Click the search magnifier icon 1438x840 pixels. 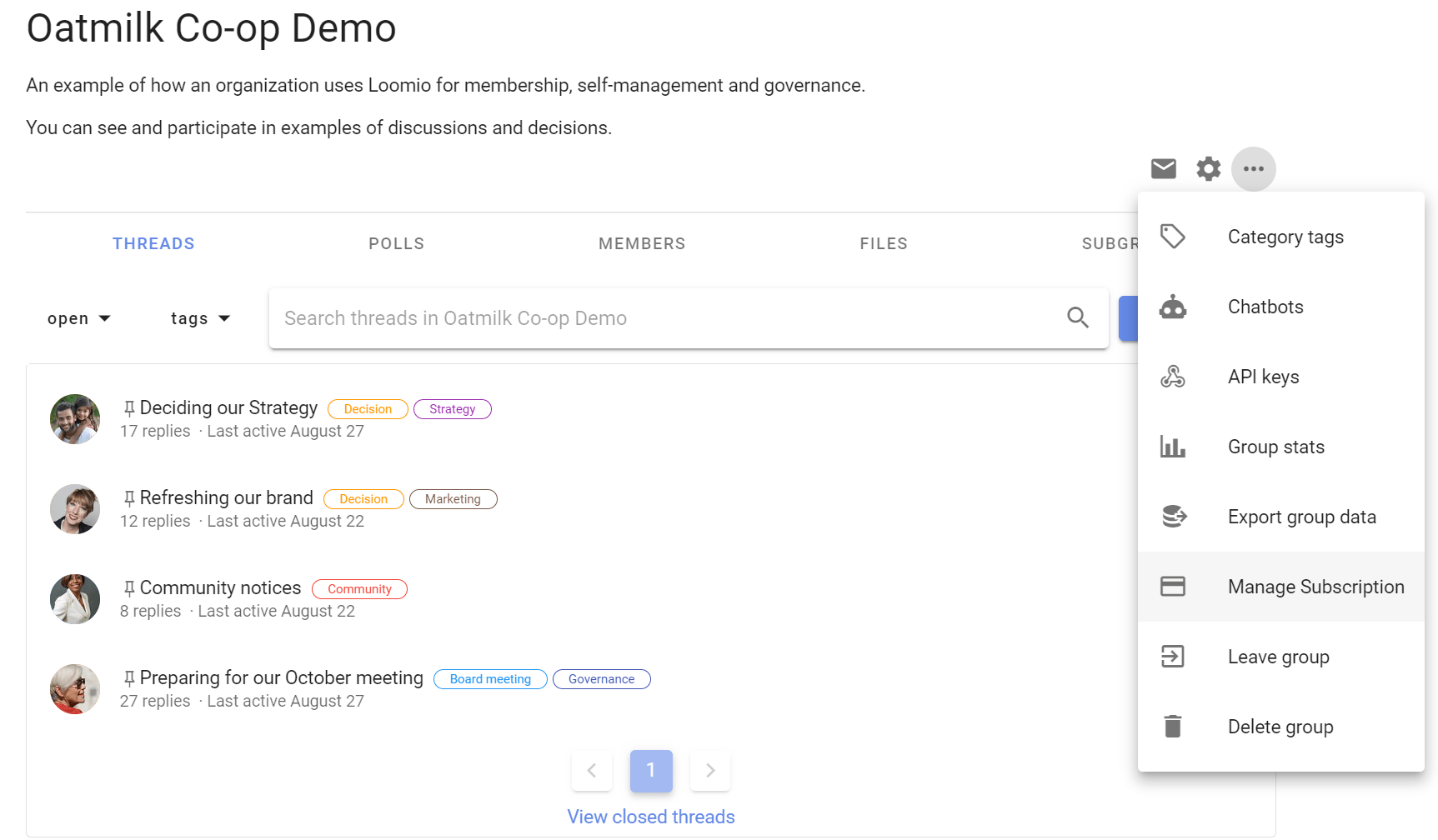click(1078, 317)
